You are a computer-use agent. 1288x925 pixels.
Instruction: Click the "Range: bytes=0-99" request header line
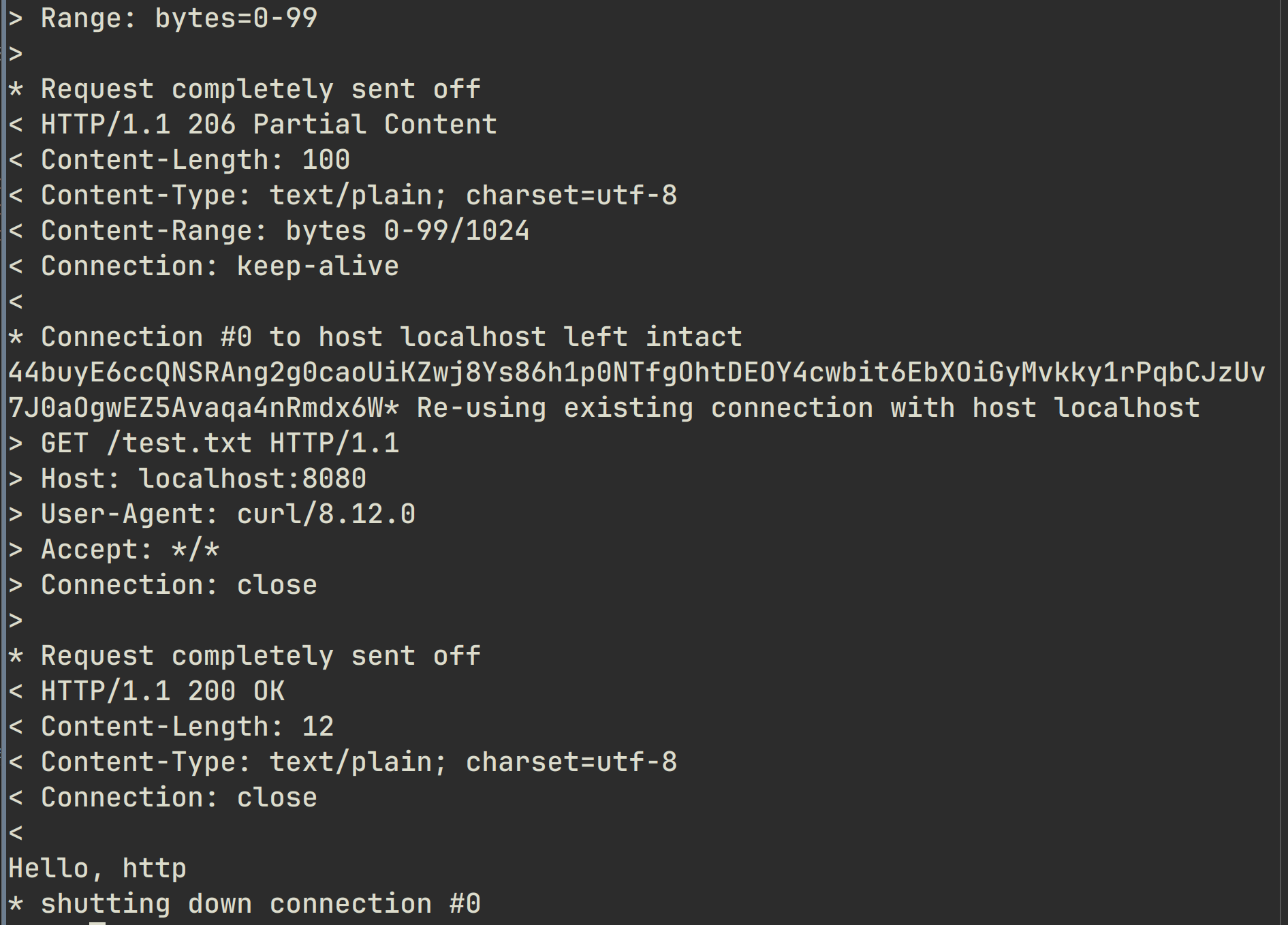[178, 18]
